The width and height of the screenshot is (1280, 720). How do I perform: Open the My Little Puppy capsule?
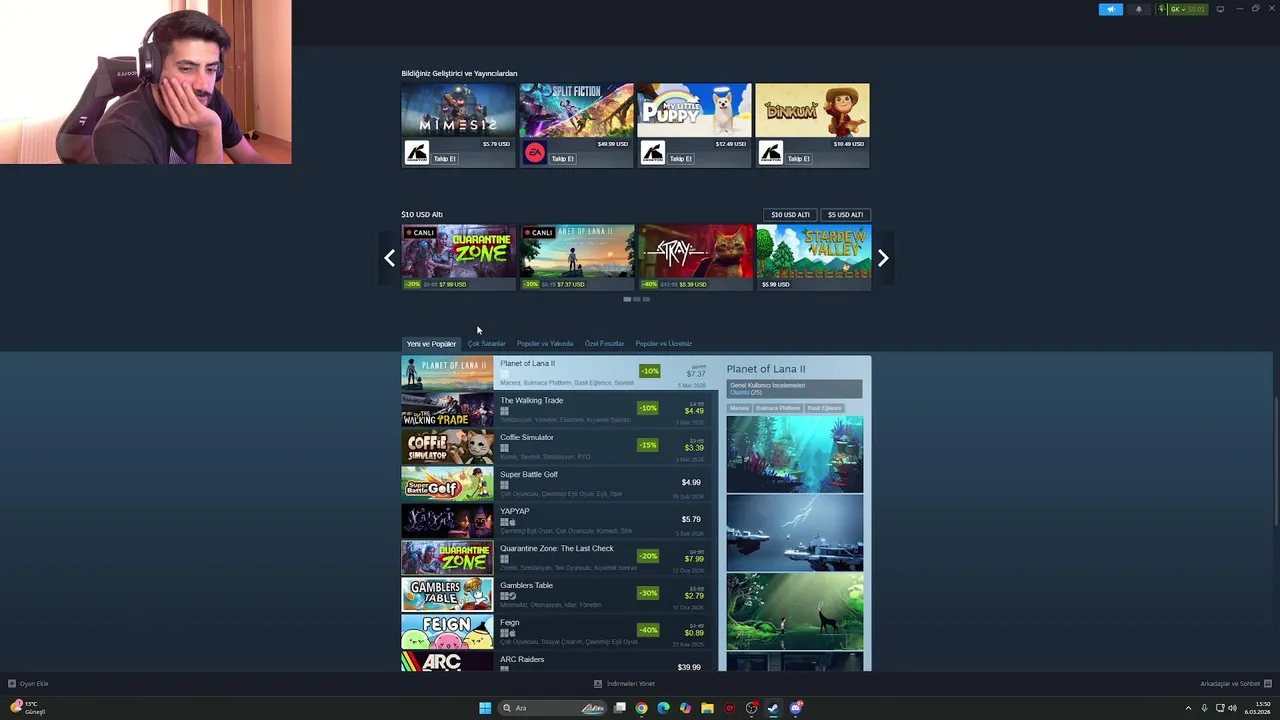click(x=694, y=109)
